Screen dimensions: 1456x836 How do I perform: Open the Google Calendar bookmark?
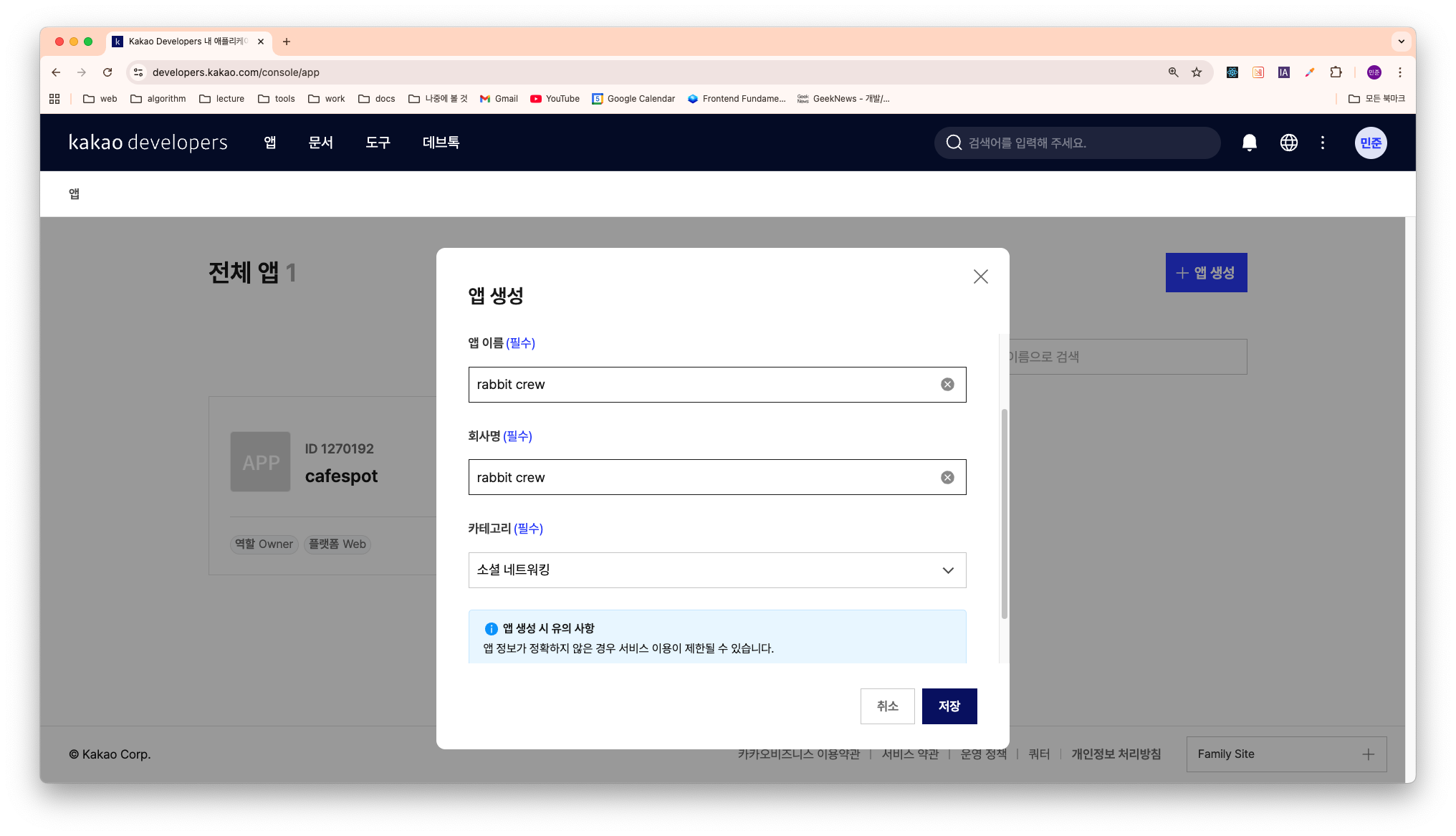tap(633, 99)
